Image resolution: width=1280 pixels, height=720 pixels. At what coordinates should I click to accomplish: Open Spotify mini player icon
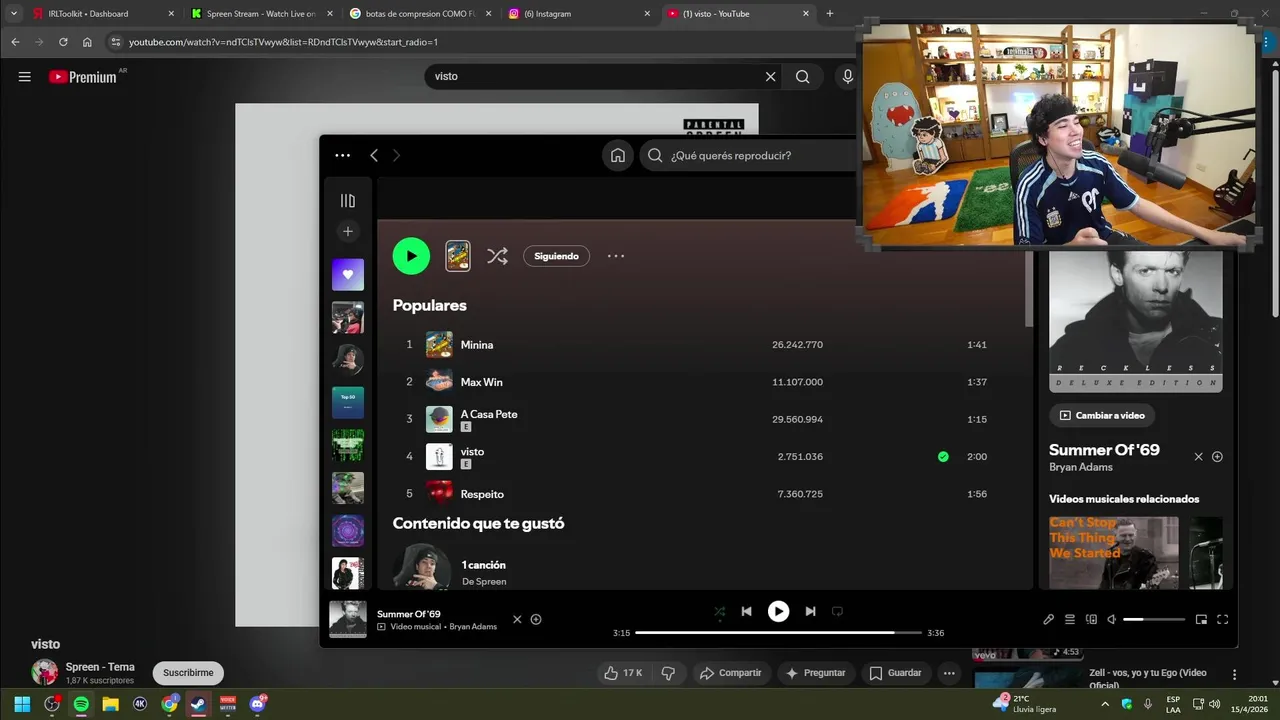pos(1201,619)
